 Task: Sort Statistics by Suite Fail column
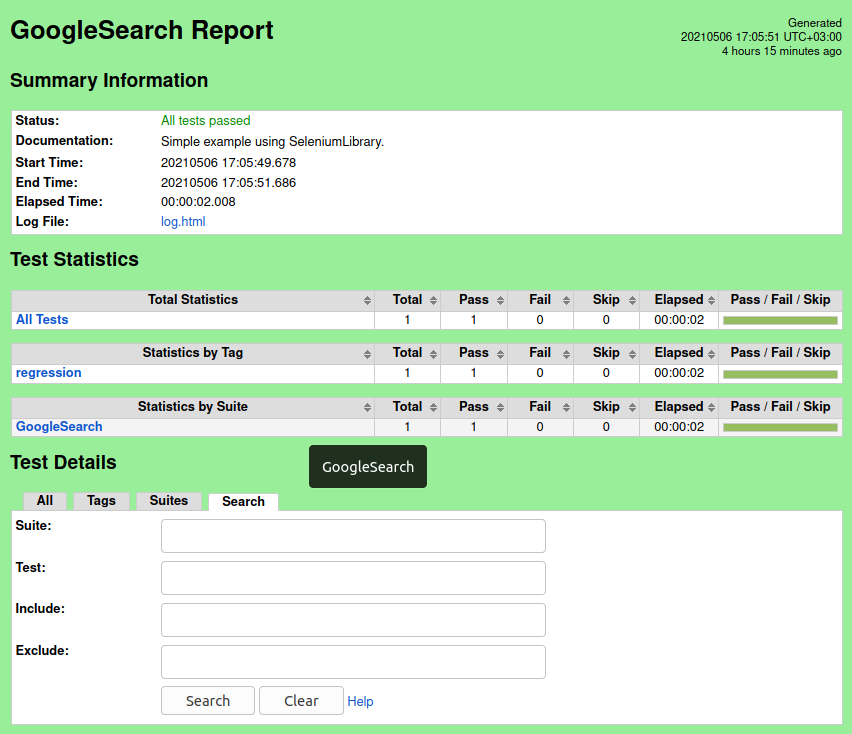click(540, 407)
